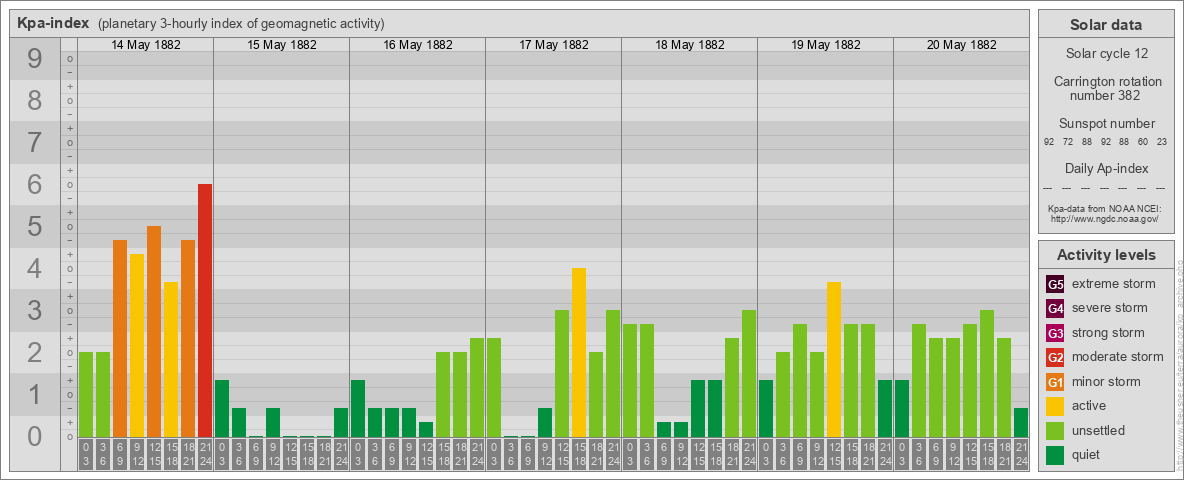The width and height of the screenshot is (1184, 480).
Task: Click the 'Solar data' panel heading
Action: pyautogui.click(x=1105, y=25)
